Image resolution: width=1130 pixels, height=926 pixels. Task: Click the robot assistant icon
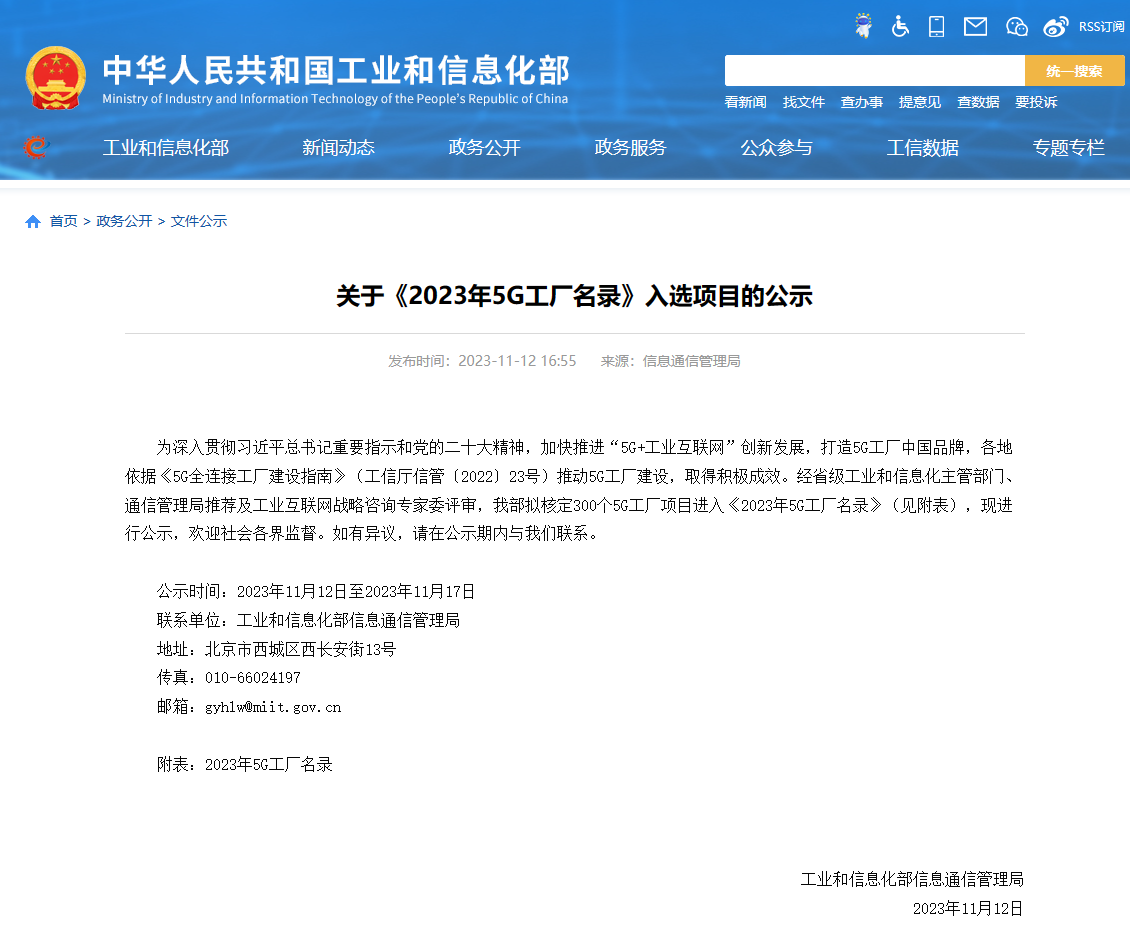[x=863, y=26]
